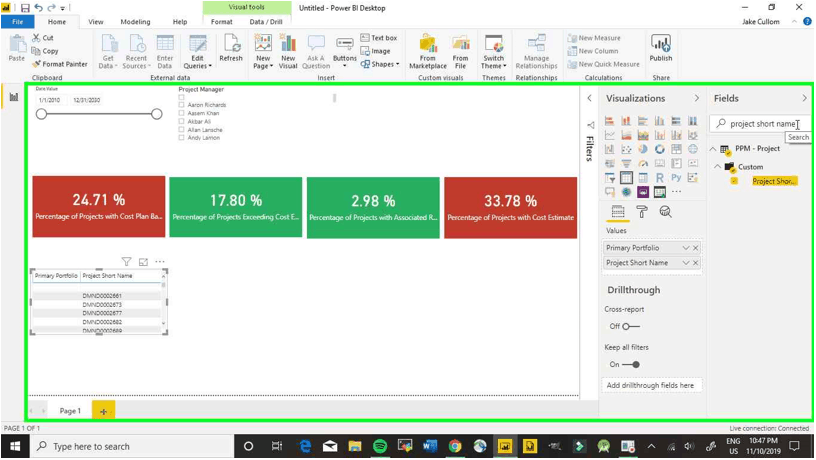Insert a New Visual
Viewport: 816px width, 460px height.
pyautogui.click(x=288, y=51)
